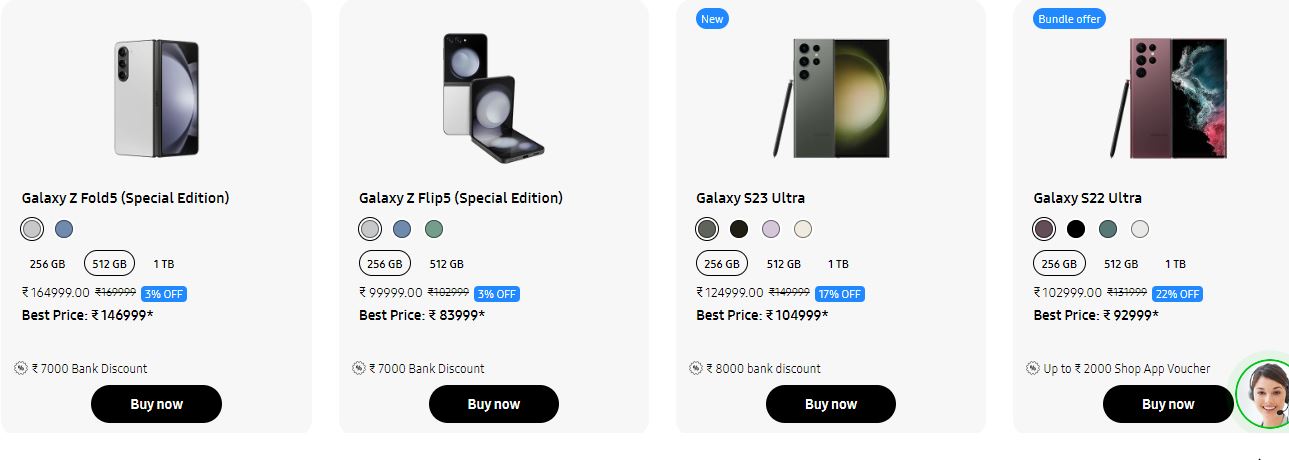Click the discount icon beside ₹7000 Bank Discount on Fold5
The width and height of the screenshot is (1289, 460).
click(x=21, y=368)
